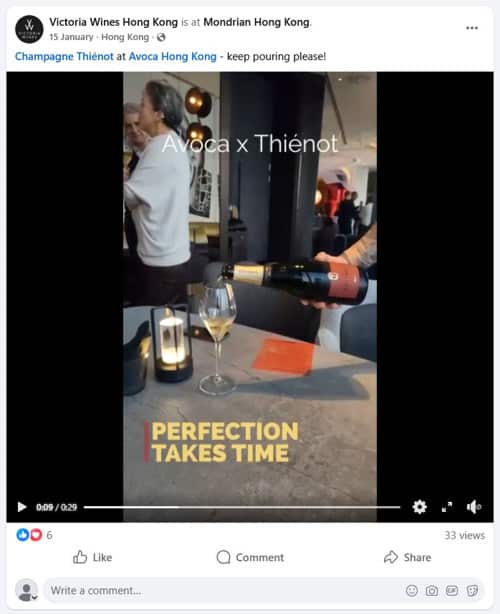500x614 pixels.
Task: Click Victoria Wines profile picture
Action: [x=29, y=29]
